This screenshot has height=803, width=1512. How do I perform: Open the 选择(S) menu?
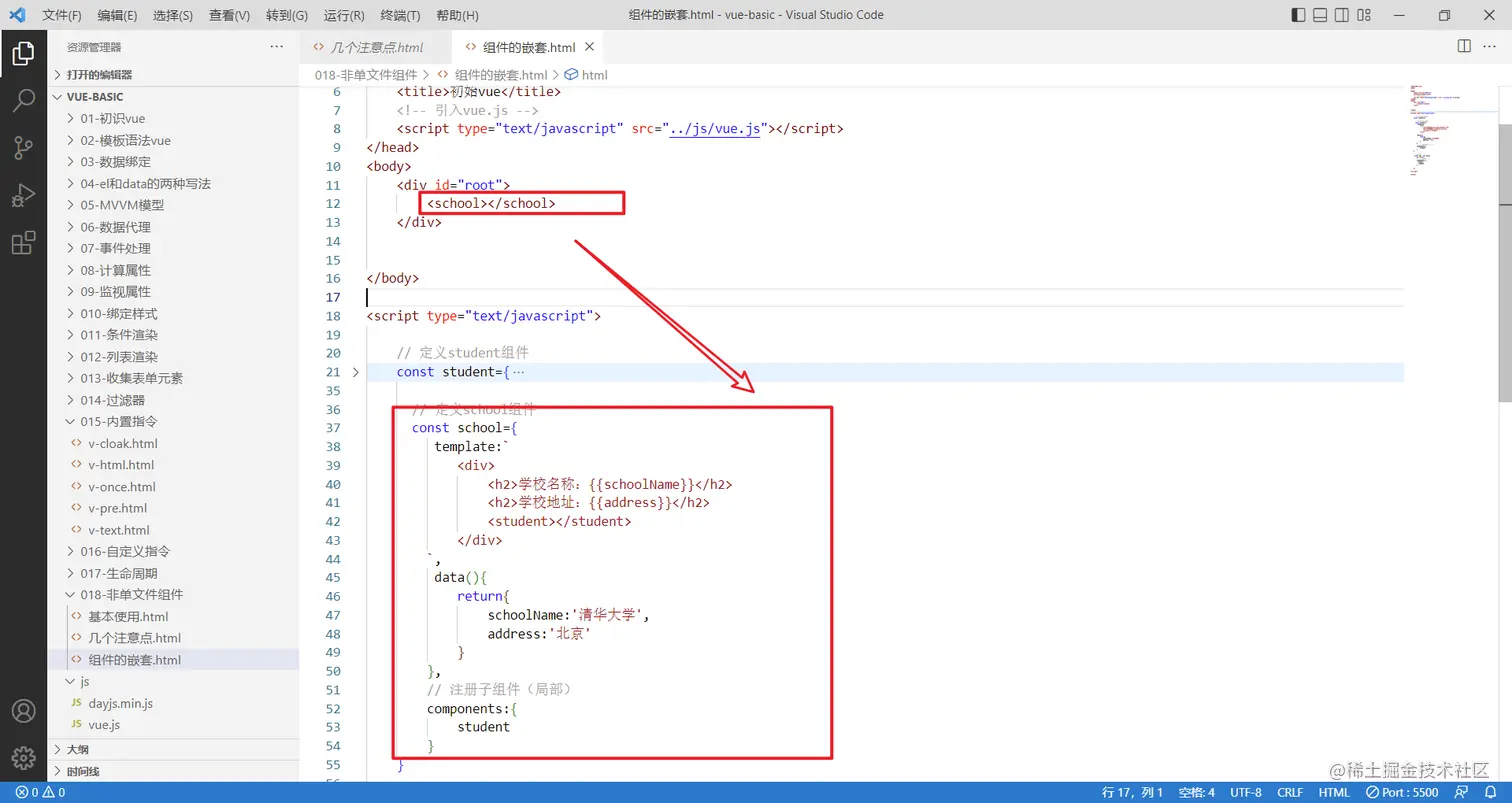click(x=173, y=15)
